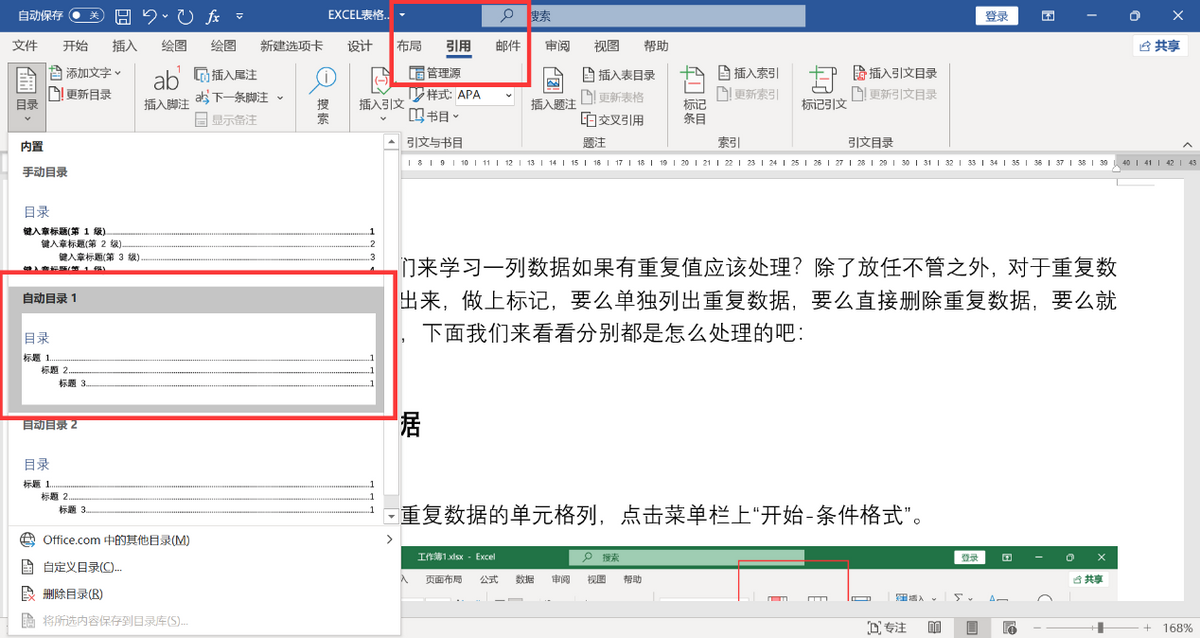Click the Cross-reference button
The height and width of the screenshot is (638, 1200).
(x=613, y=120)
